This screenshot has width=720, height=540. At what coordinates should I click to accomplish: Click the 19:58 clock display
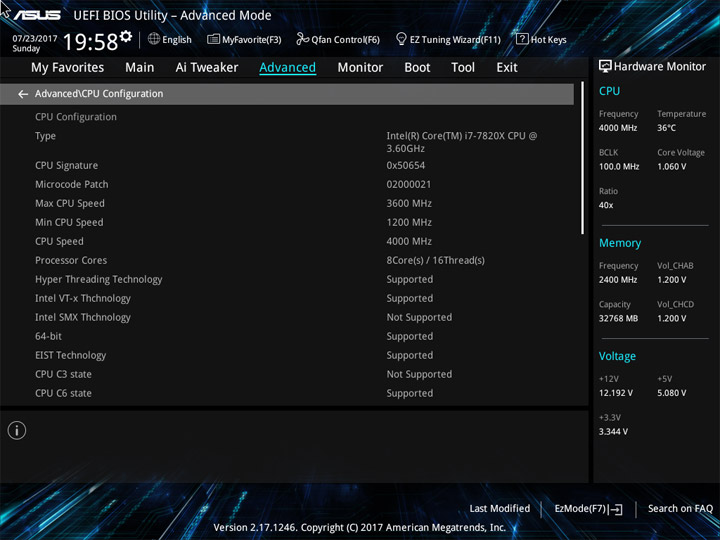(90, 42)
